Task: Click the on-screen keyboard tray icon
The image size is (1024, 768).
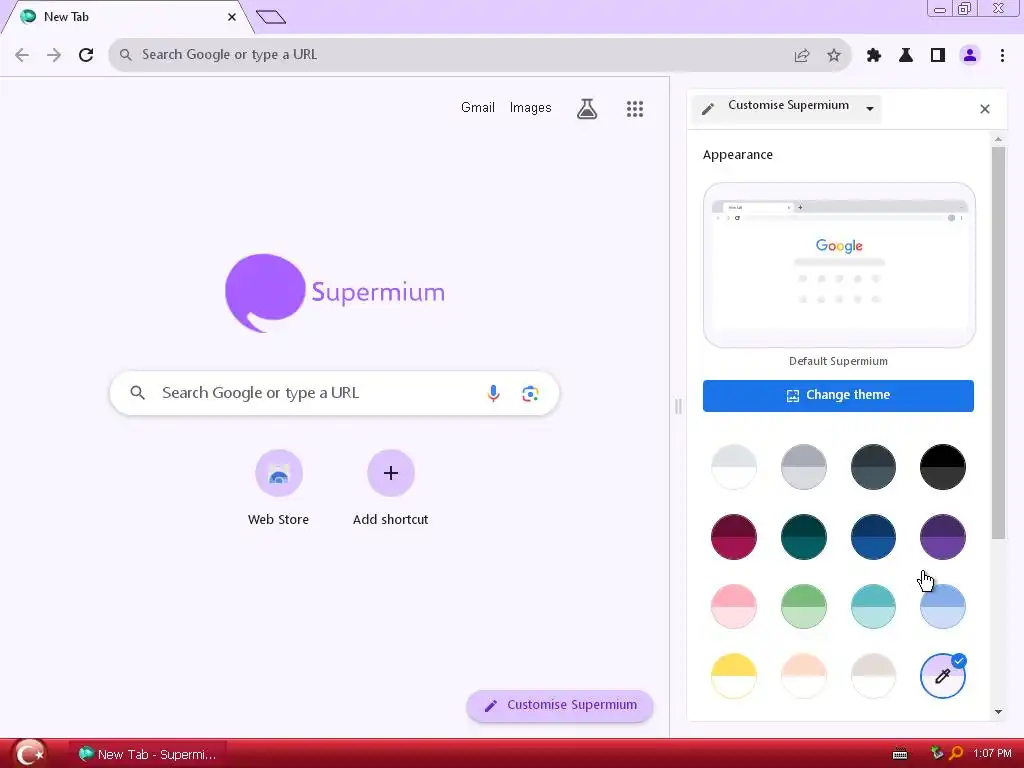Action: (x=900, y=754)
